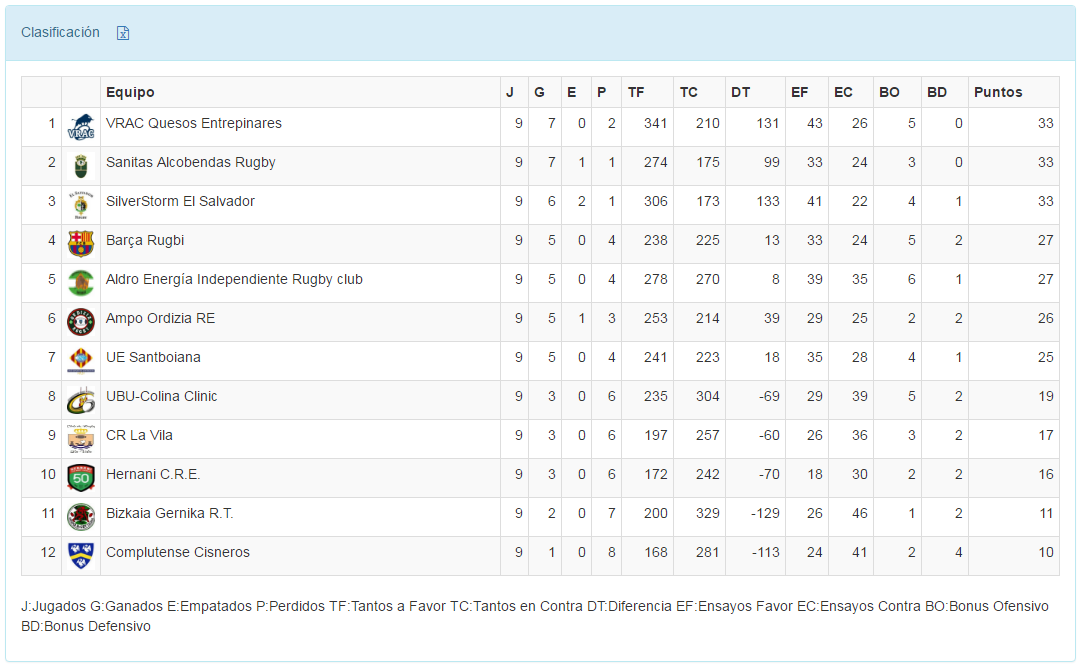Click the Sanitas Alcobendas Rugby crest
This screenshot has width=1078, height=666.
(x=81, y=166)
